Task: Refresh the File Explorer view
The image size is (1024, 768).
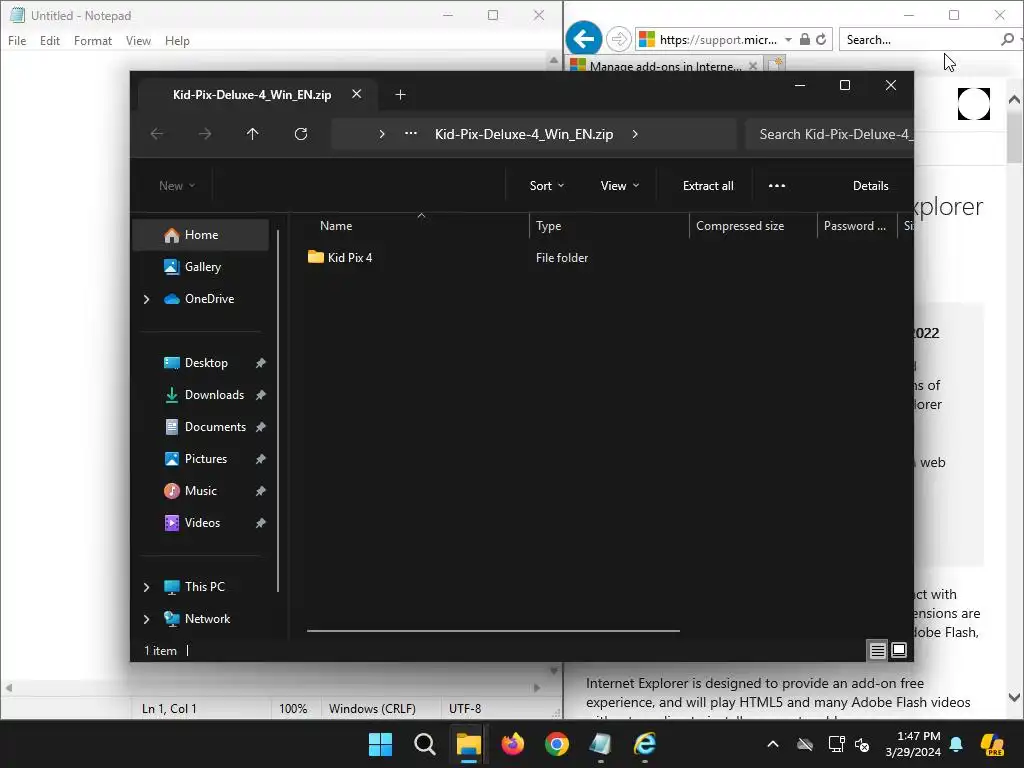Action: (300, 134)
